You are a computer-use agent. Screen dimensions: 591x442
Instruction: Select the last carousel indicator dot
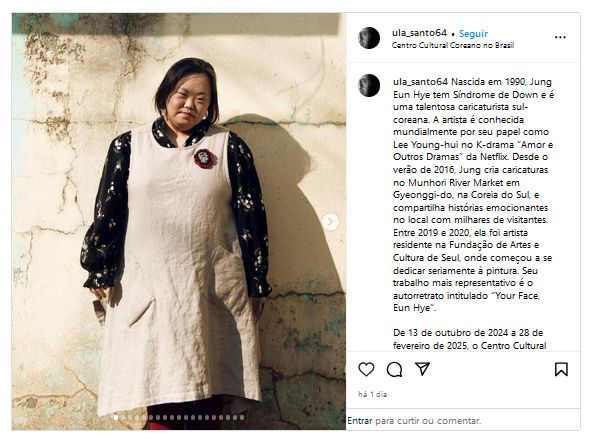pyautogui.click(x=242, y=418)
